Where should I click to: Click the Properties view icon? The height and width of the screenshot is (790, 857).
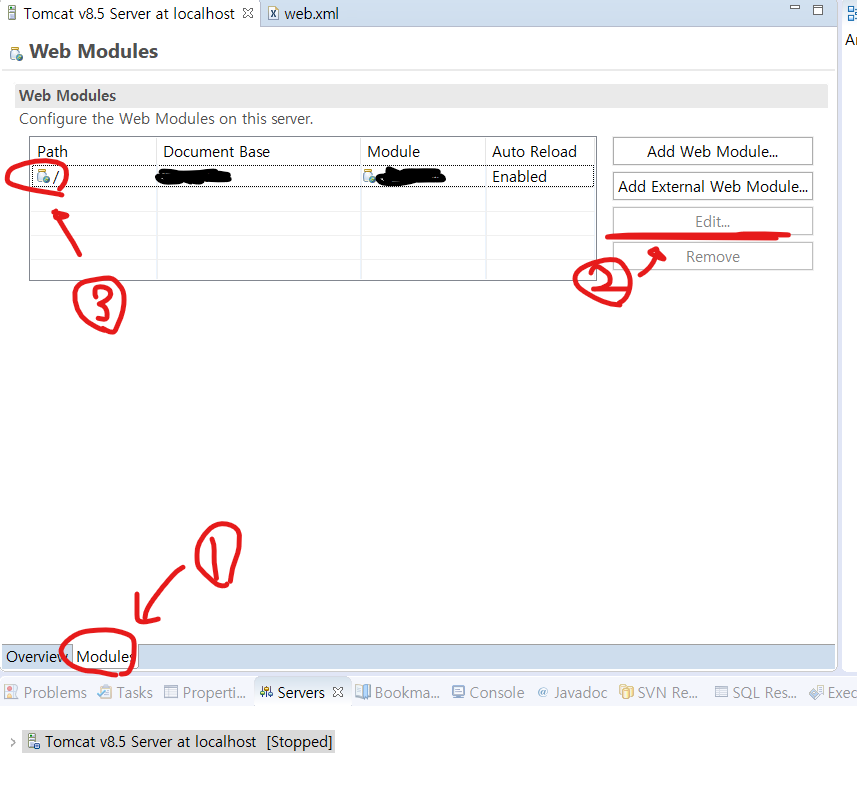tap(171, 692)
